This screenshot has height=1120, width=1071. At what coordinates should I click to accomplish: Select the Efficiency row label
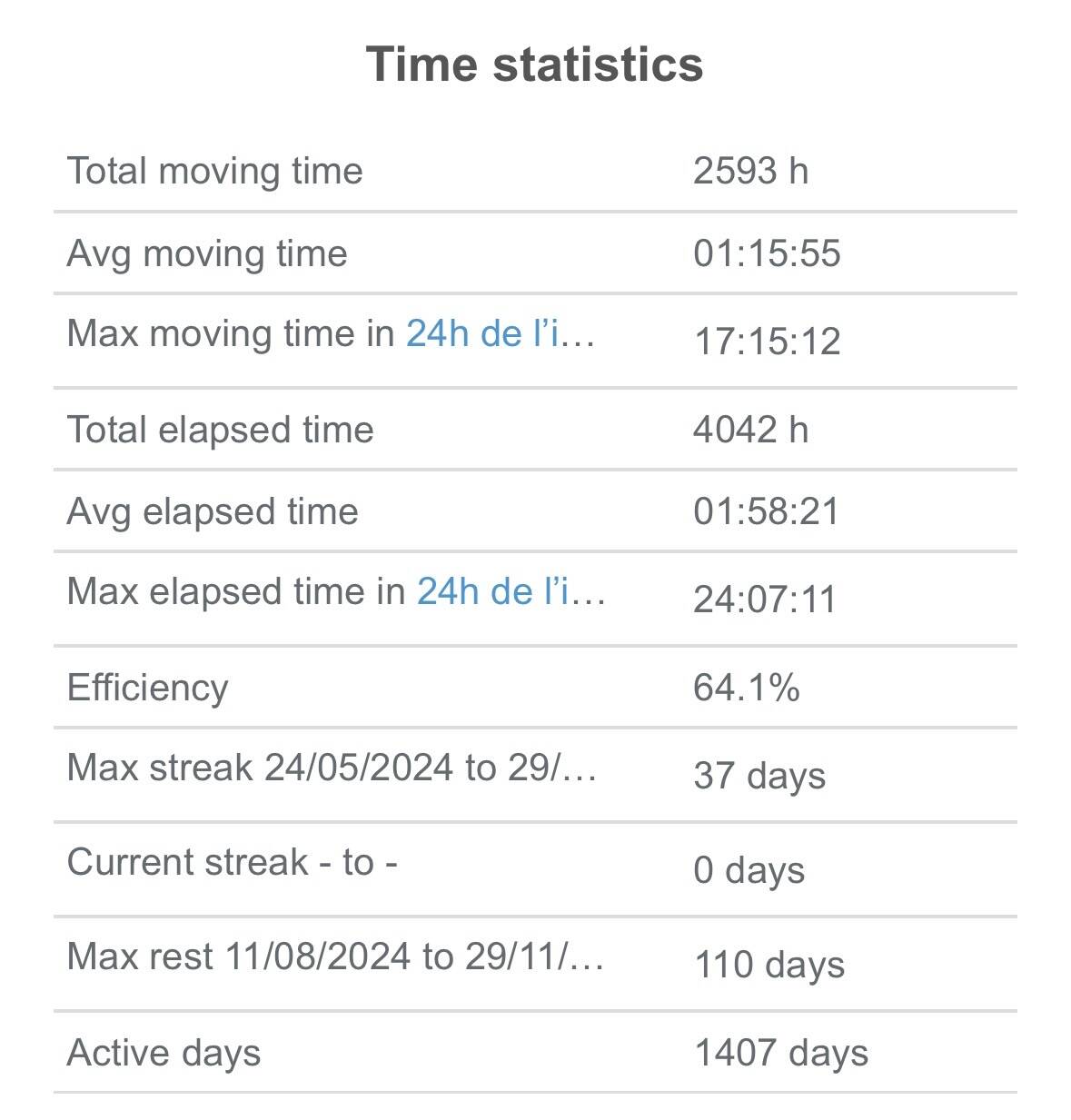click(147, 688)
